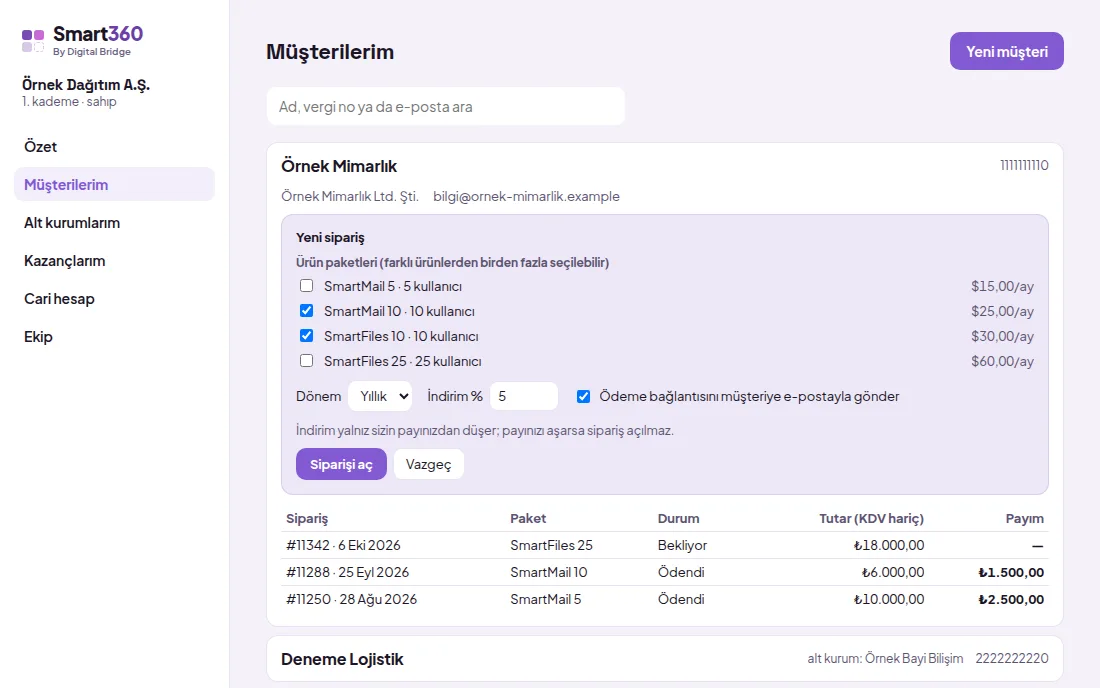
Task: Click the Tutar (KDV hariç) column header
Action: click(871, 518)
